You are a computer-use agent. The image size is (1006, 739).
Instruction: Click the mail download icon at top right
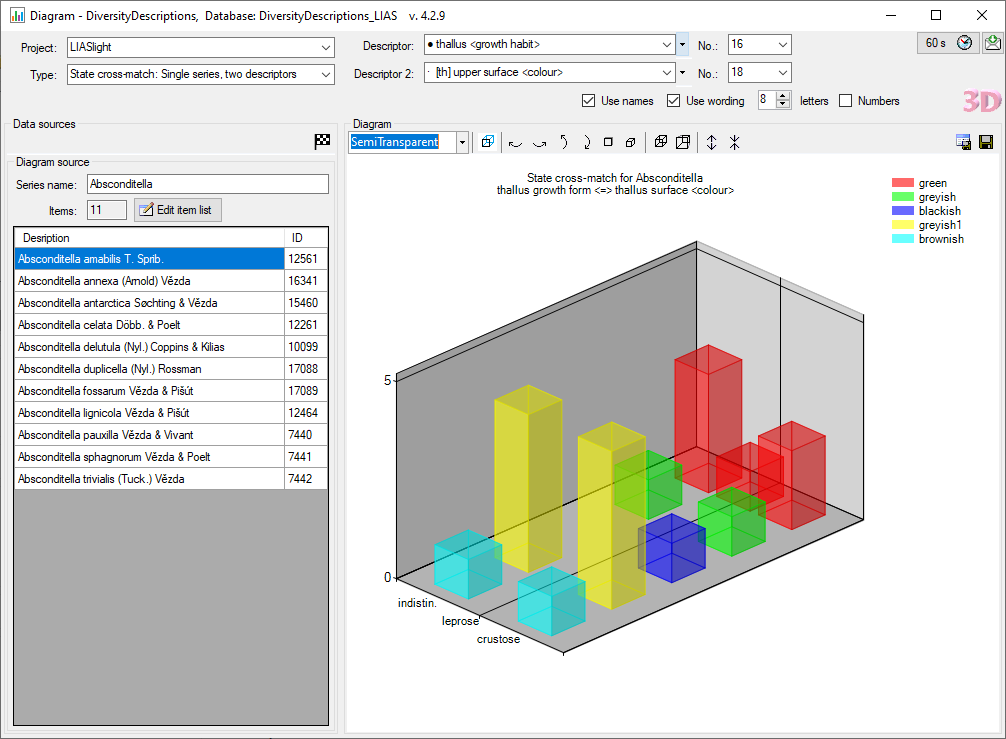click(x=993, y=43)
